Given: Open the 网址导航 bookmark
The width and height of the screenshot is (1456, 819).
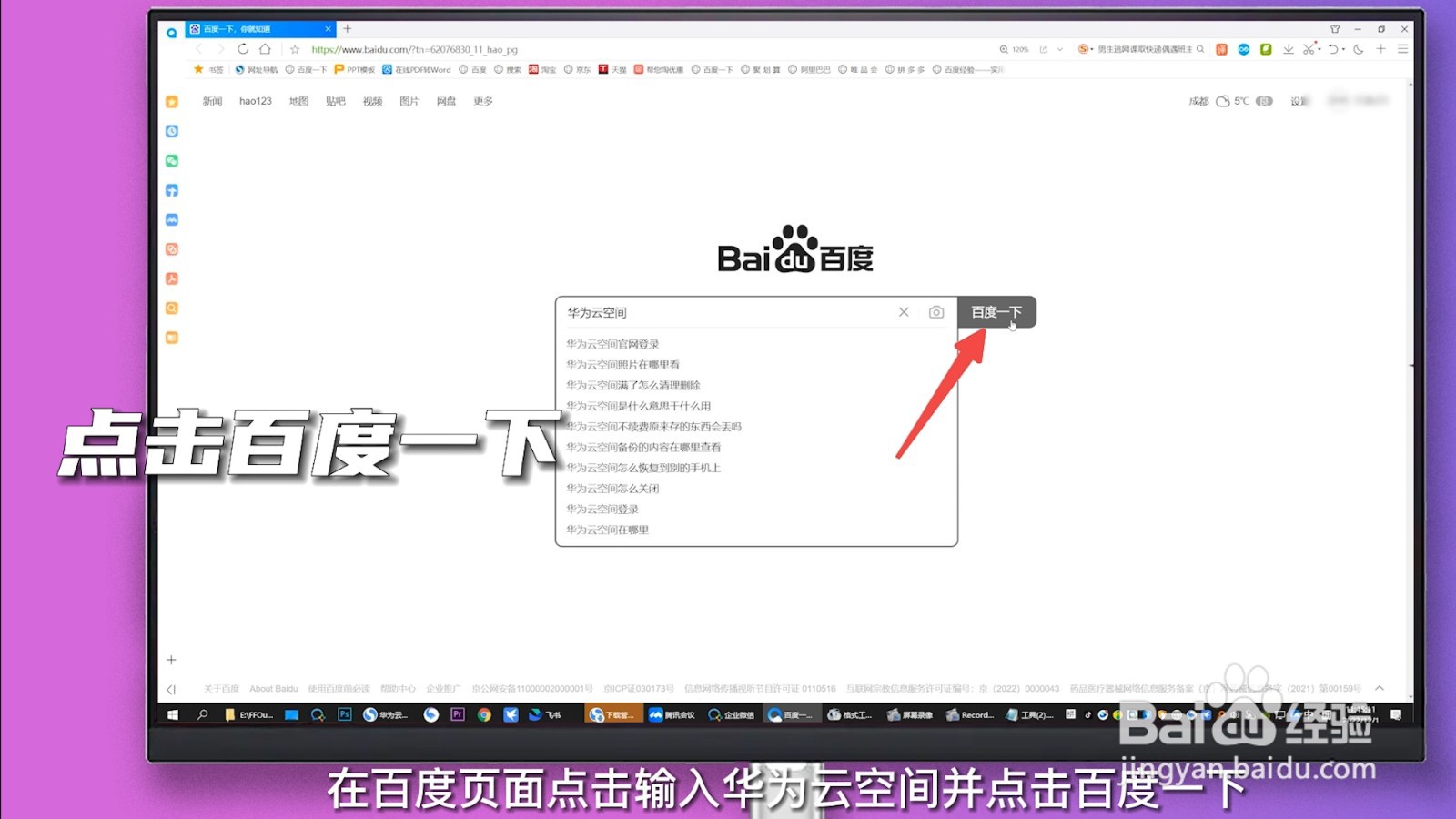Looking at the screenshot, I should pos(257,69).
